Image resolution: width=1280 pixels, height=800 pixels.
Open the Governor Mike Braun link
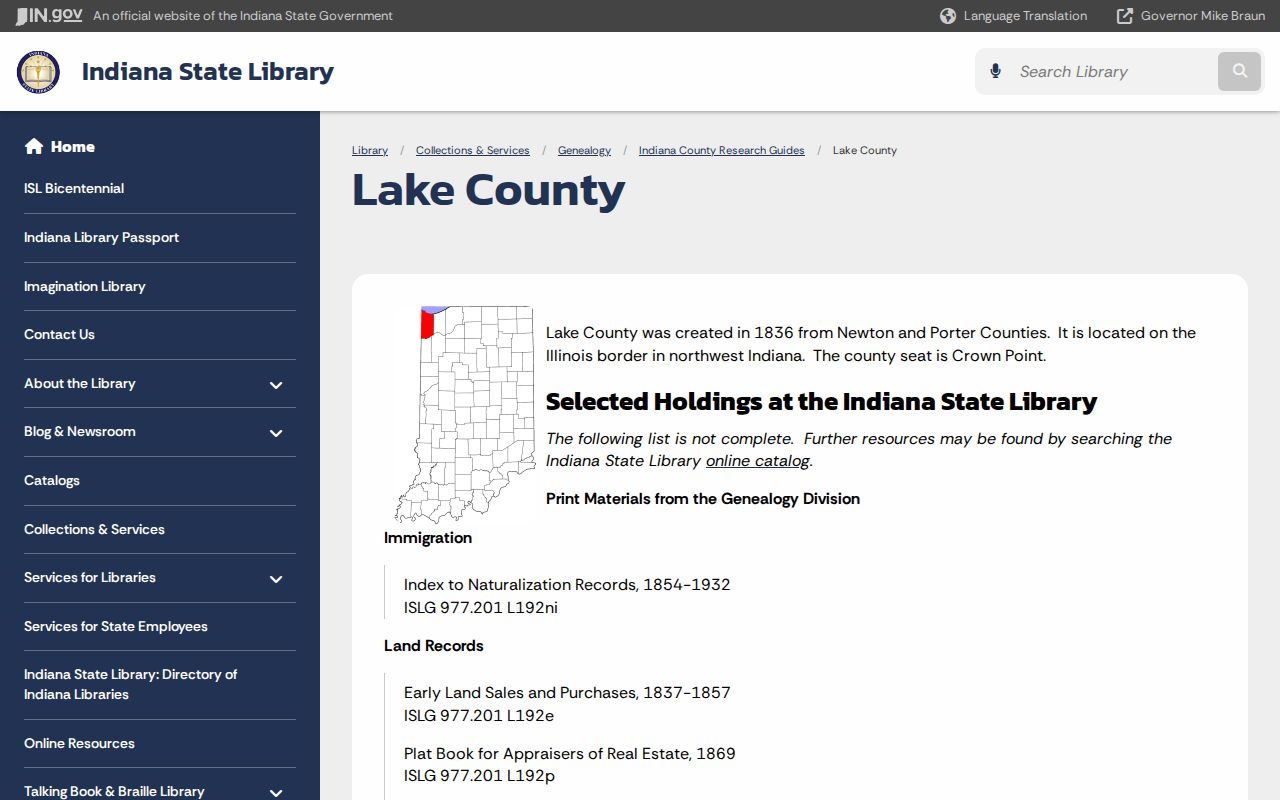(1203, 16)
